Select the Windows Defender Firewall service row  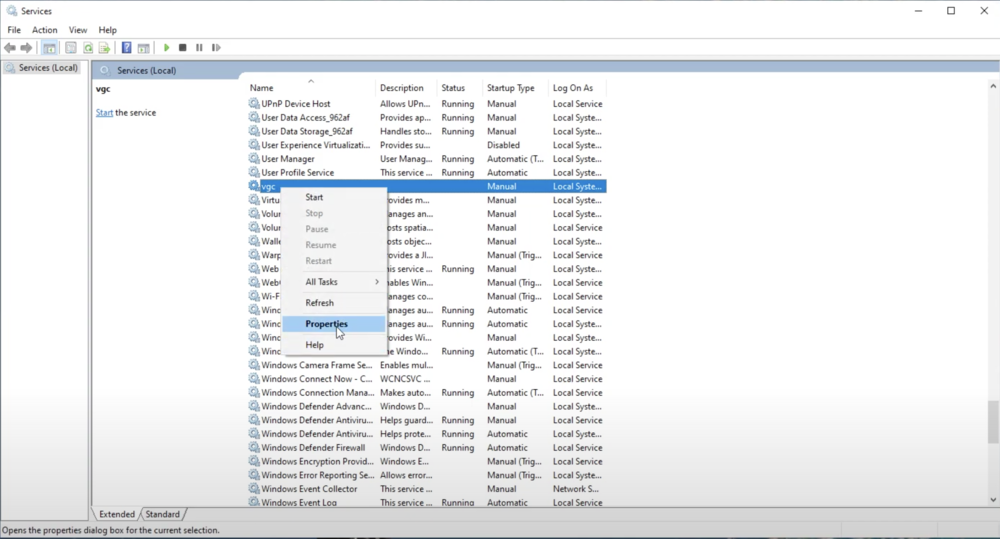click(312, 448)
